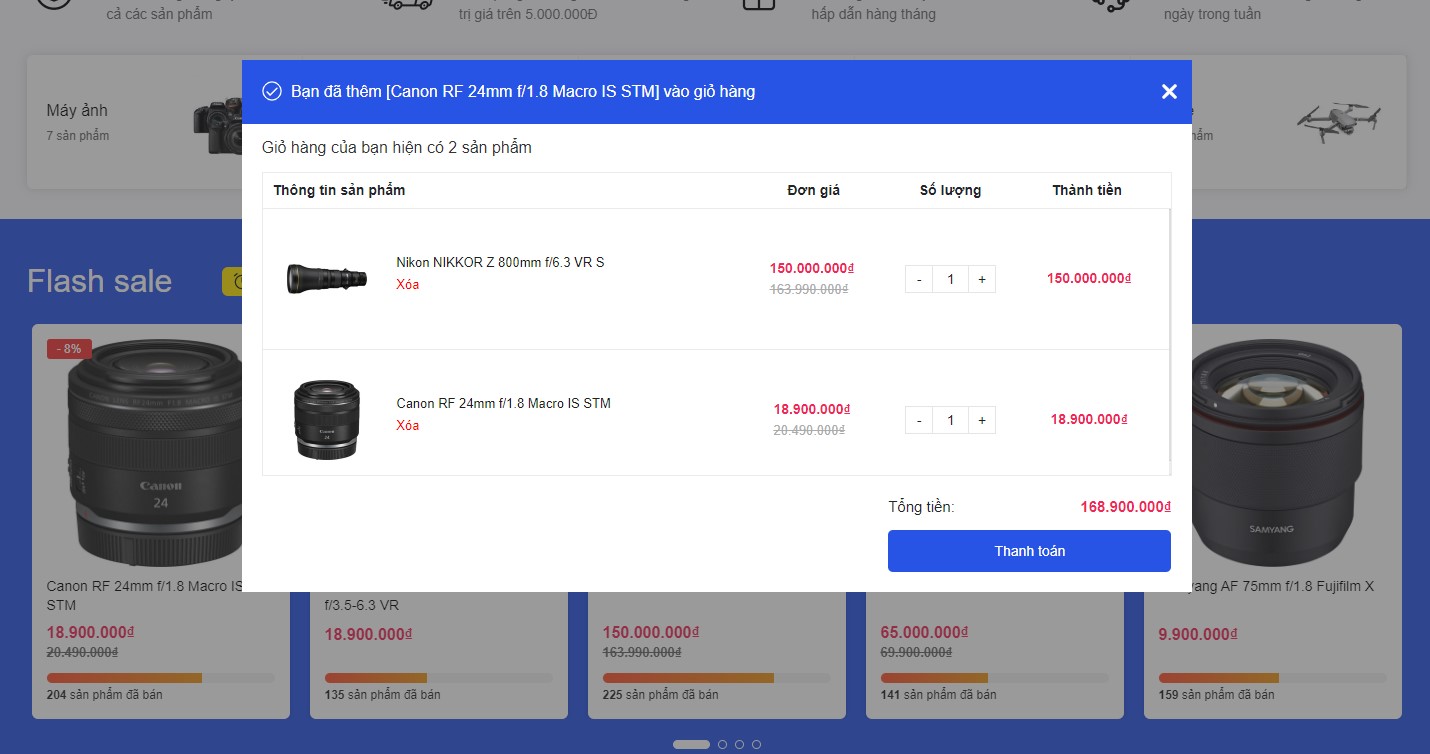1430x754 pixels.
Task: Open the drone category icon
Action: [x=1338, y=120]
